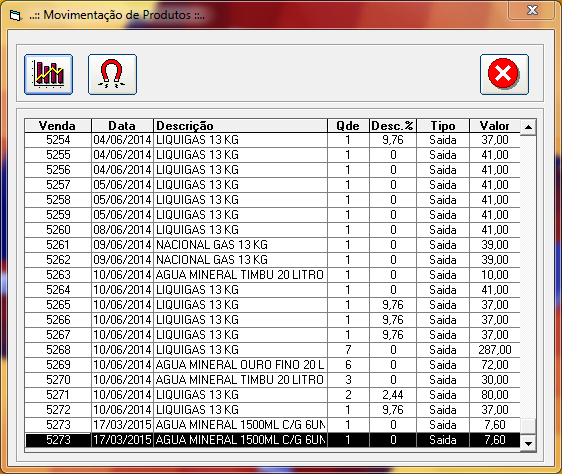Viewport: 562px width, 474px height.
Task: Click the vertical scrollbar thumb
Action: click(528, 427)
